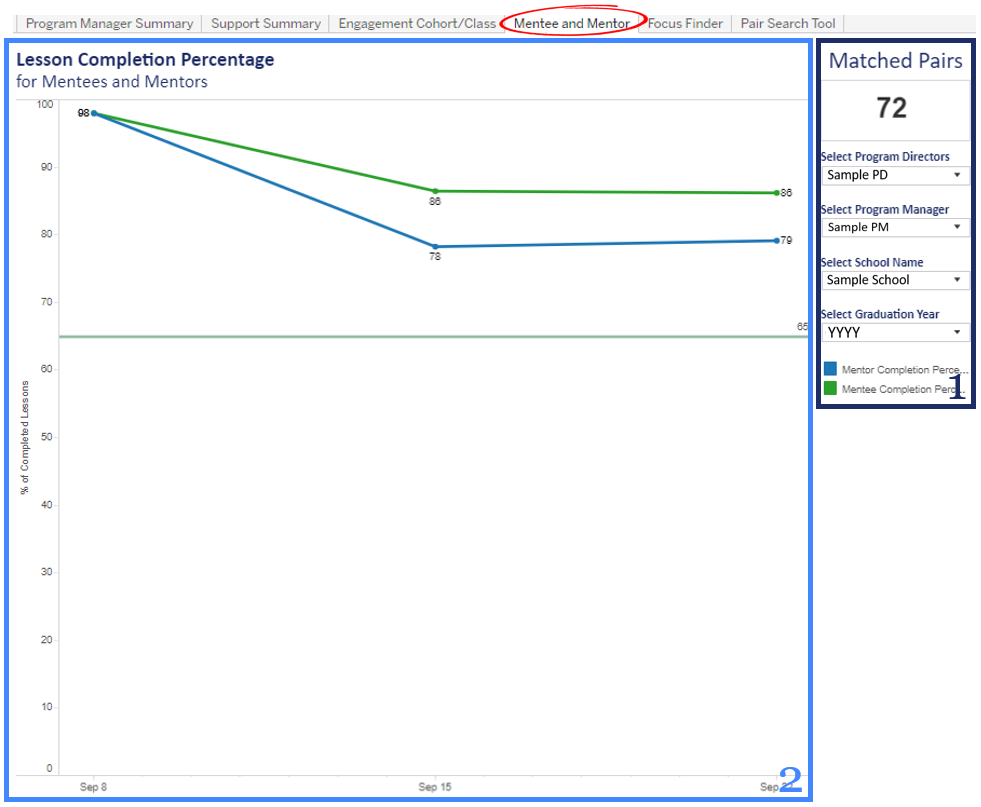Select the Mentee and Mentor tab
This screenshot has width=981, height=807.
click(x=572, y=24)
